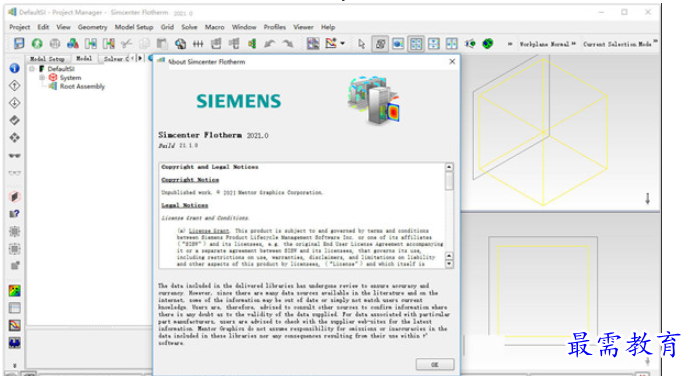Screen dimensions: 689x376
Task: Expand toolbar overflow chevron before Workplane Normal
Action: tap(510, 44)
